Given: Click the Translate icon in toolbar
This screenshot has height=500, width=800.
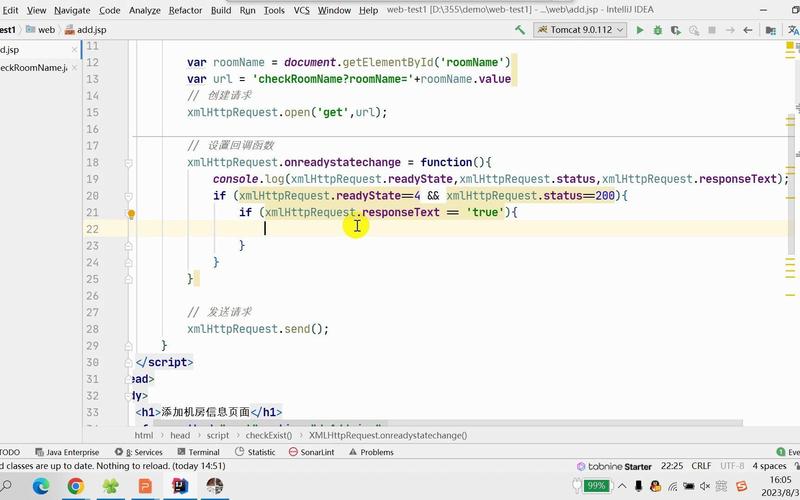Looking at the screenshot, I should 793,30.
